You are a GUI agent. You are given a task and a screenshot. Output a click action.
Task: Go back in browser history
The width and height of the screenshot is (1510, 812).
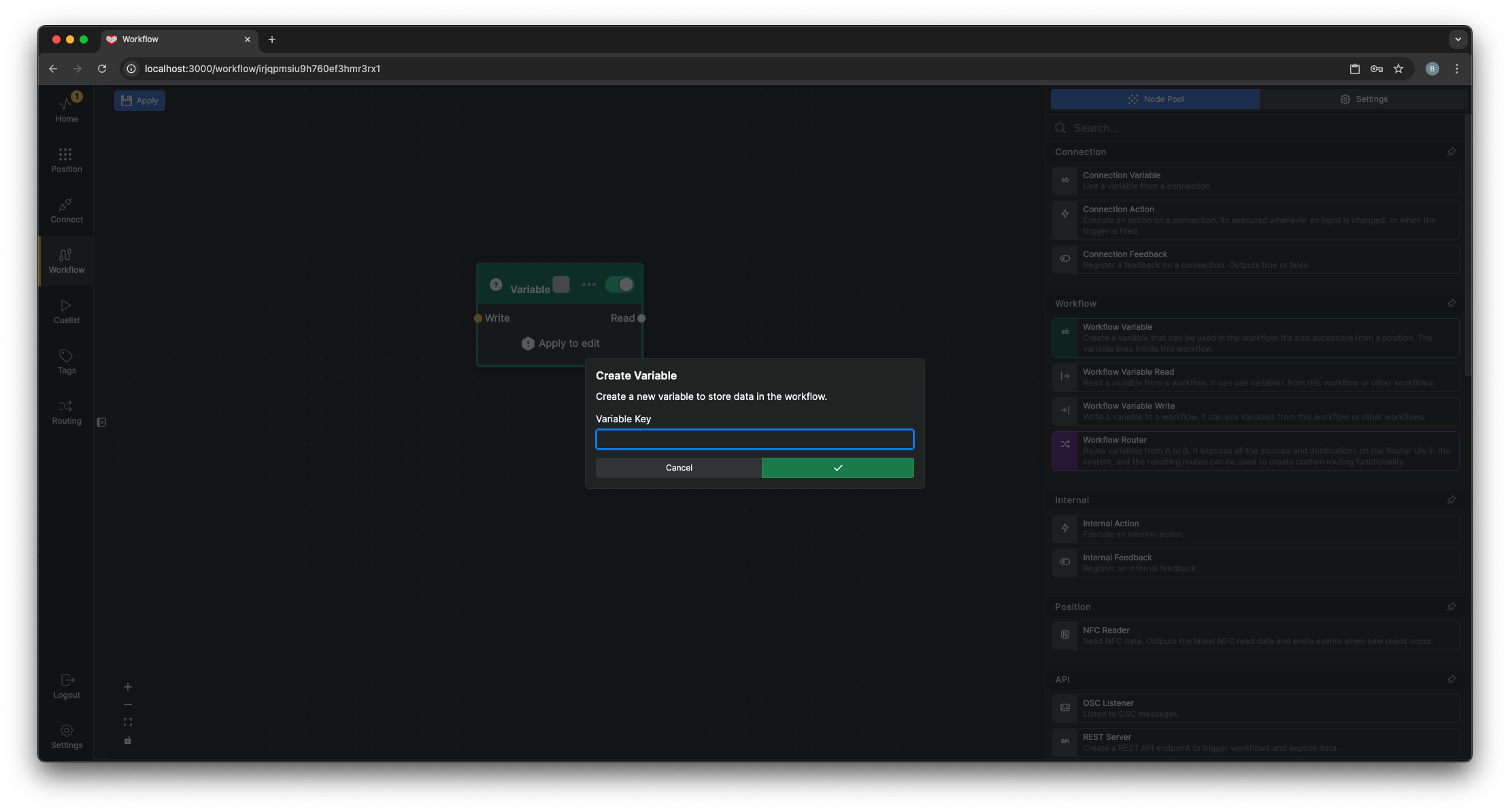(x=53, y=69)
